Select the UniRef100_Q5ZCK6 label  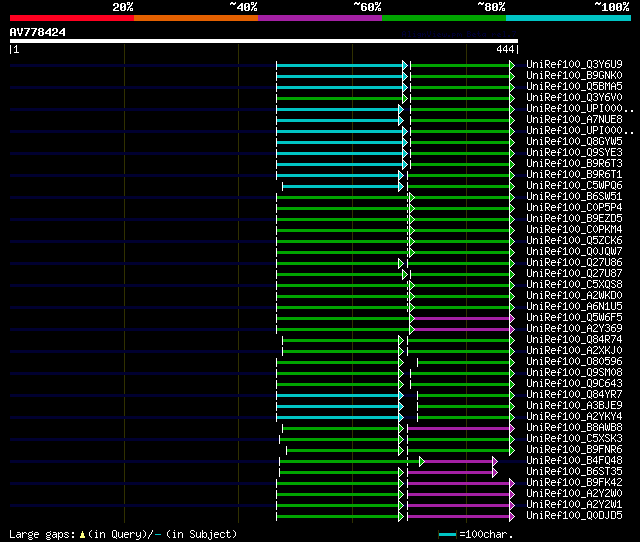click(574, 240)
